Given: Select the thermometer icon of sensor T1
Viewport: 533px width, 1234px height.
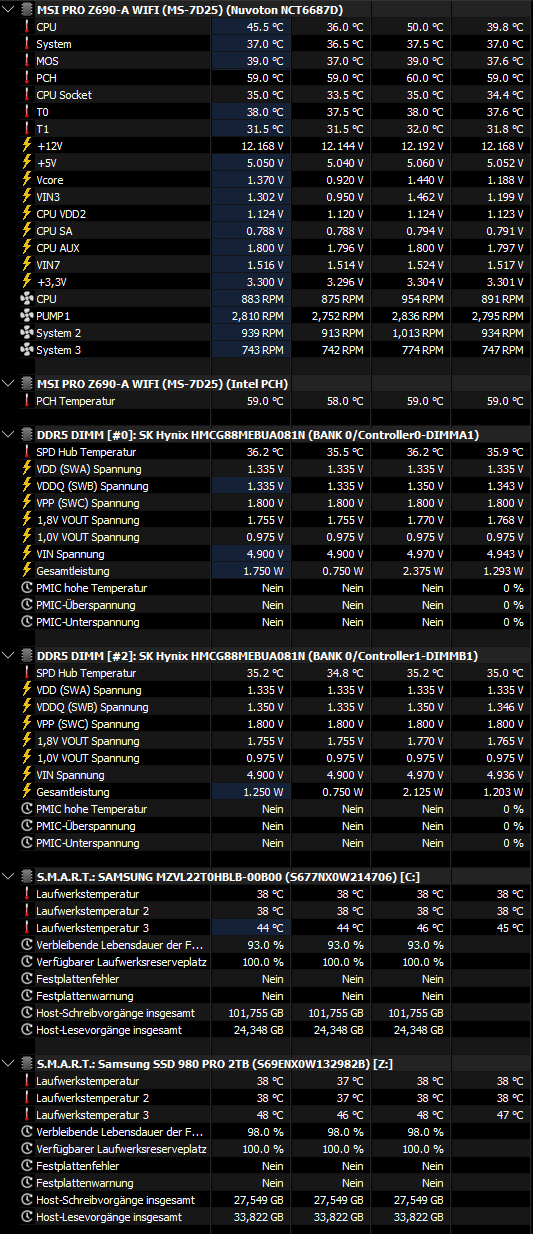Looking at the screenshot, I should 26,129.
